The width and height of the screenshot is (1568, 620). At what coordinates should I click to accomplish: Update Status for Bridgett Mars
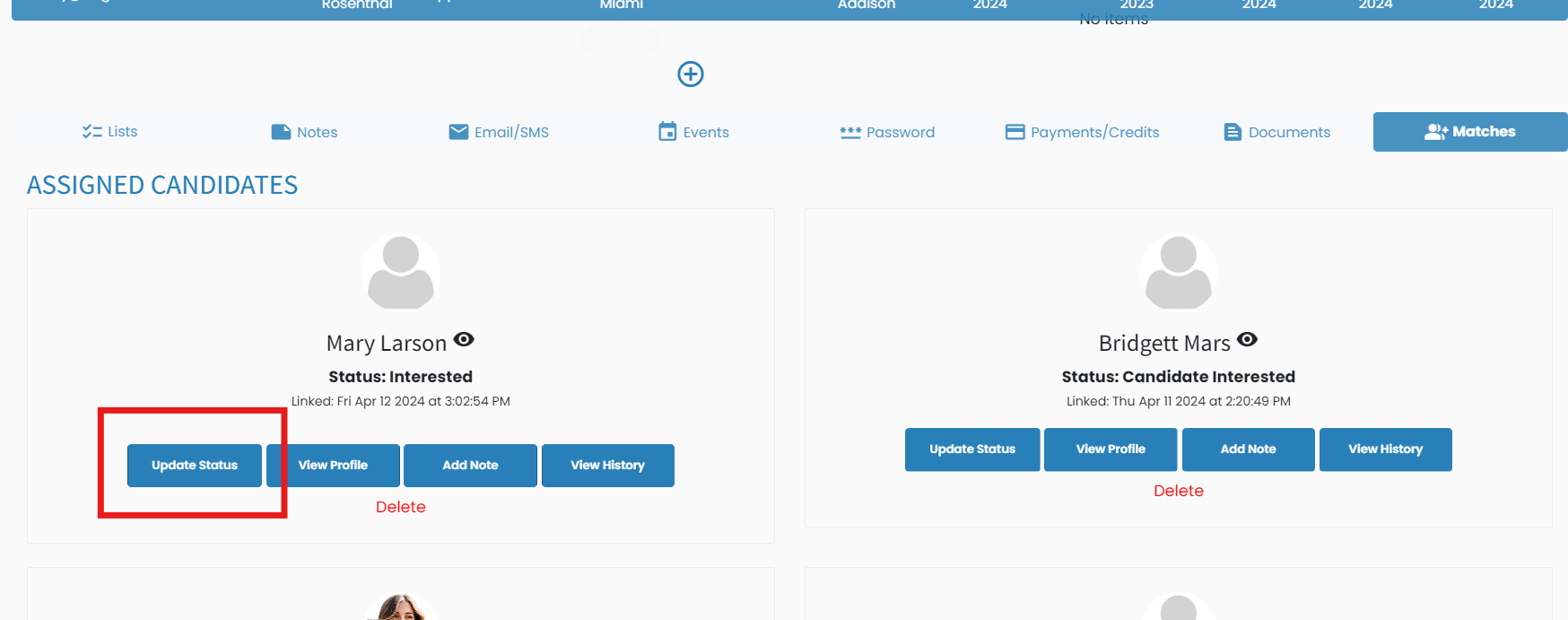tap(972, 450)
